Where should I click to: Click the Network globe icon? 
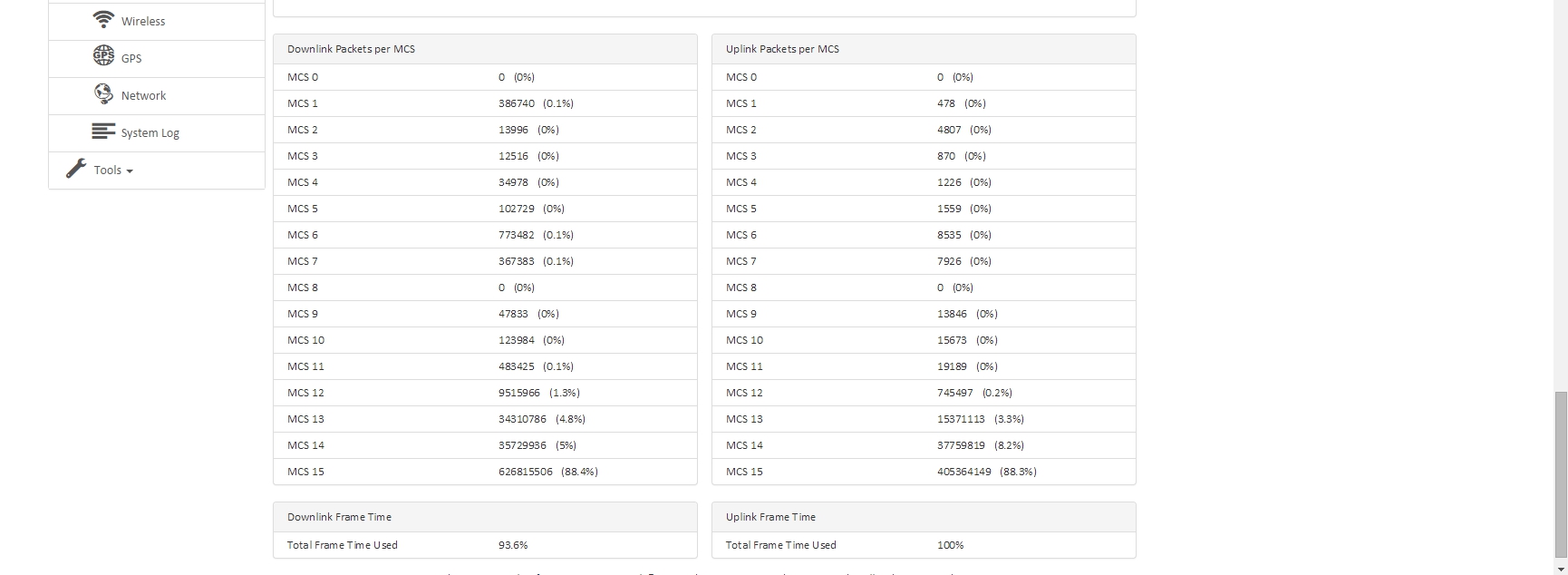(x=103, y=93)
